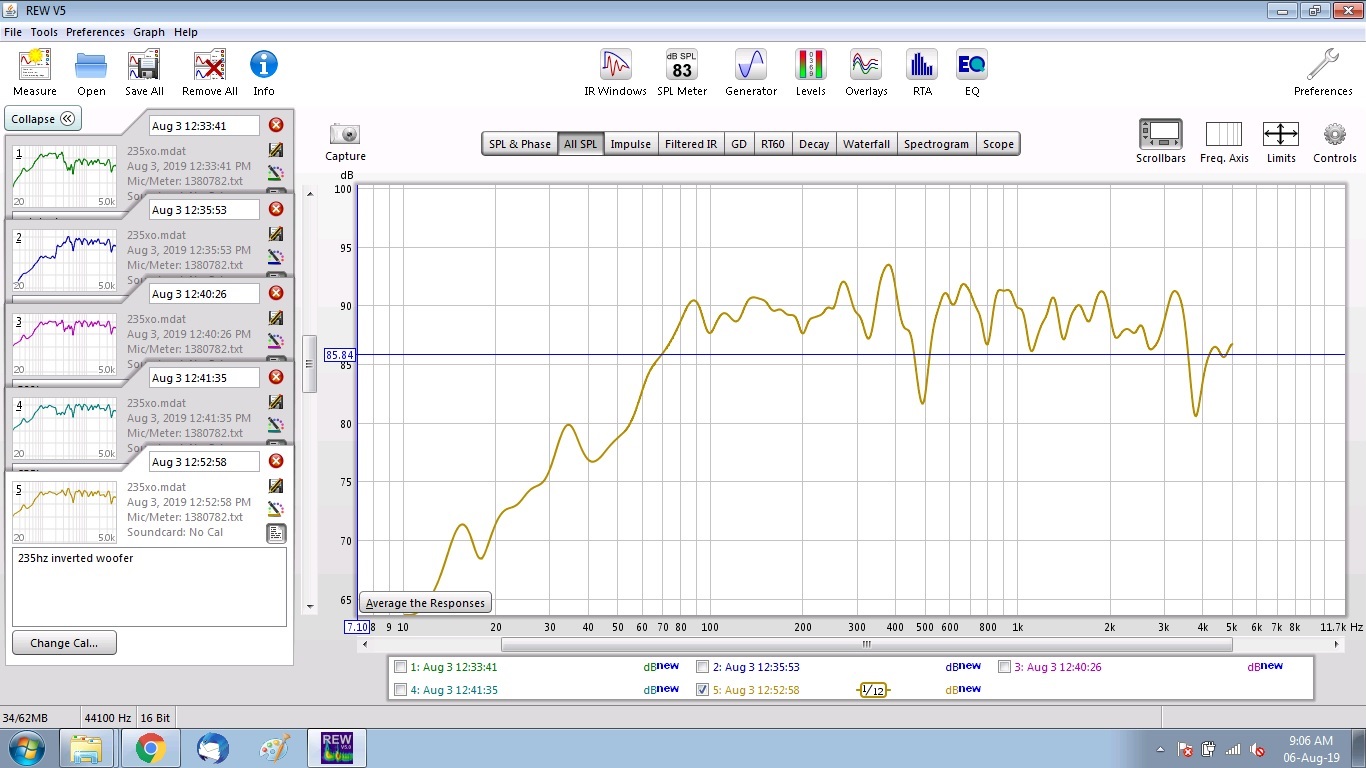
Task: Switch to Scope tab
Action: [x=998, y=144]
